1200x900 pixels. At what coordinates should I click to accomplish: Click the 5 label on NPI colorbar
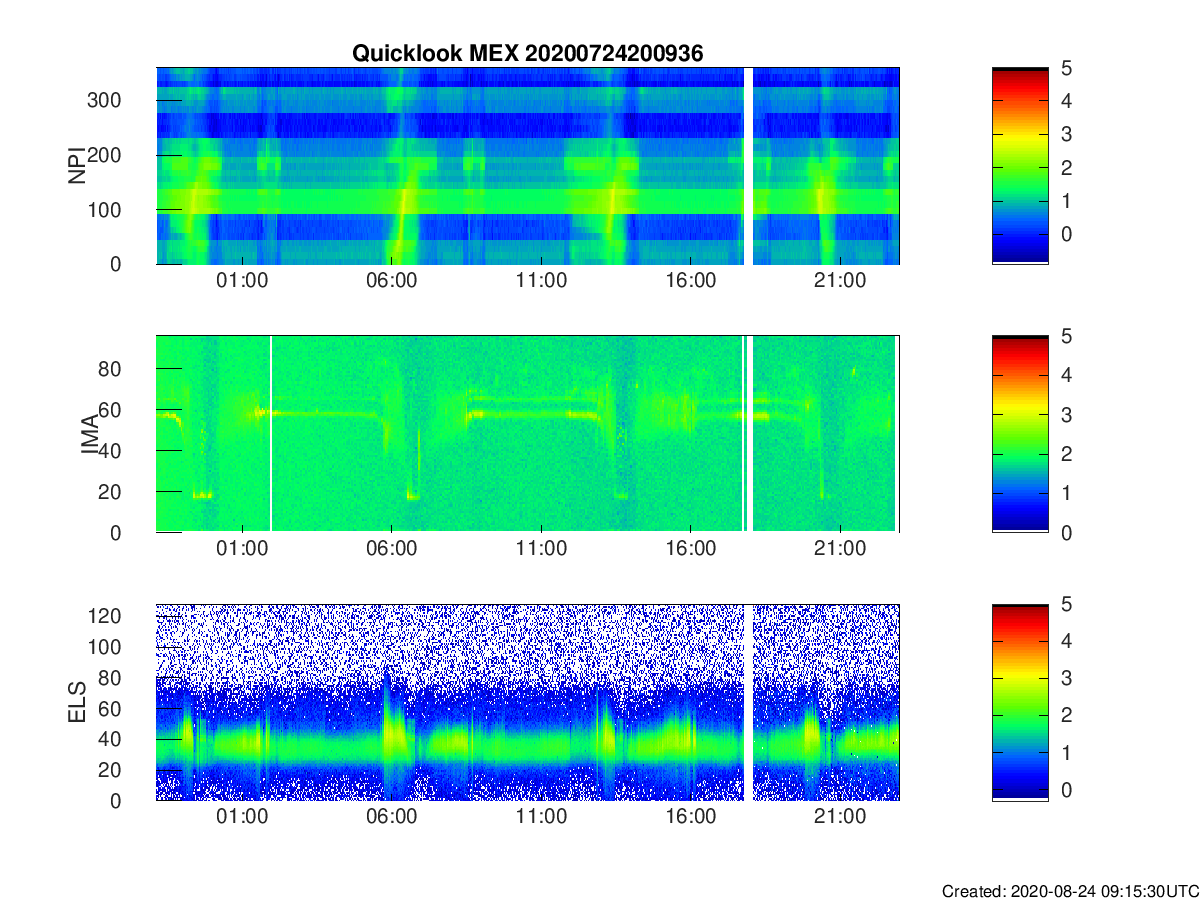[1067, 68]
